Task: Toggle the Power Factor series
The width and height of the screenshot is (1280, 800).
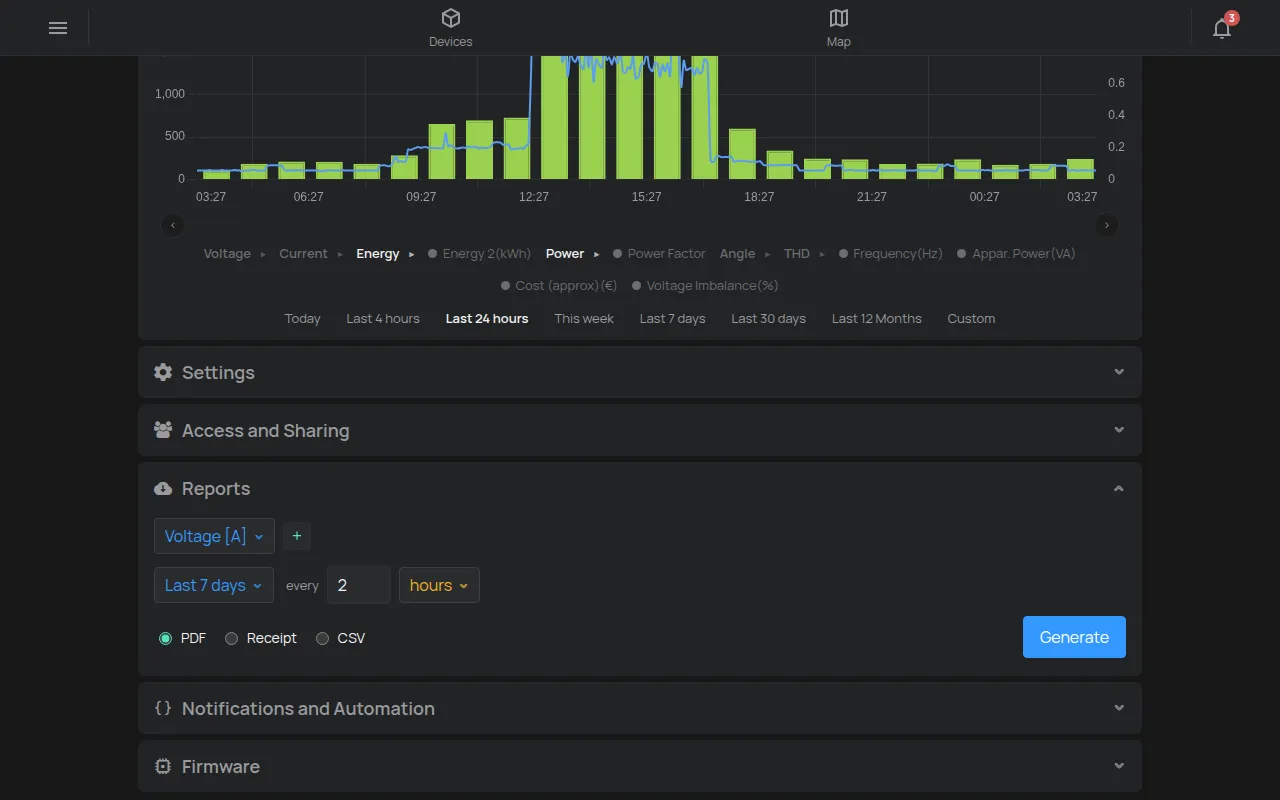Action: 659,253
